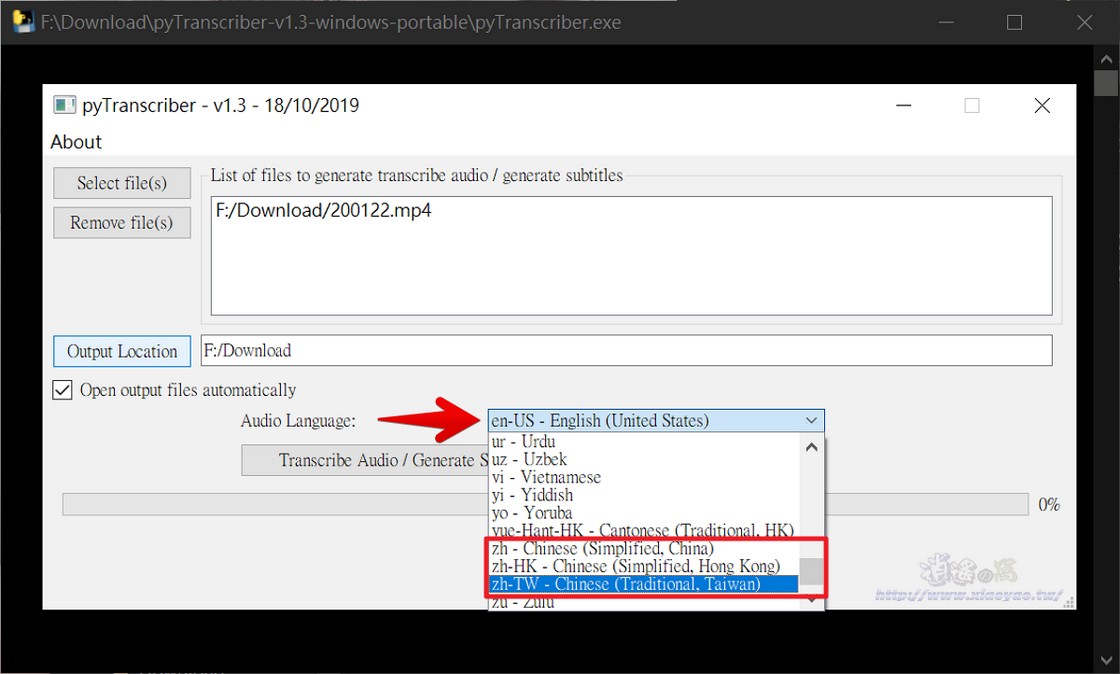Collapse the Audio Language combo box arrow
The image size is (1120, 674).
click(811, 421)
